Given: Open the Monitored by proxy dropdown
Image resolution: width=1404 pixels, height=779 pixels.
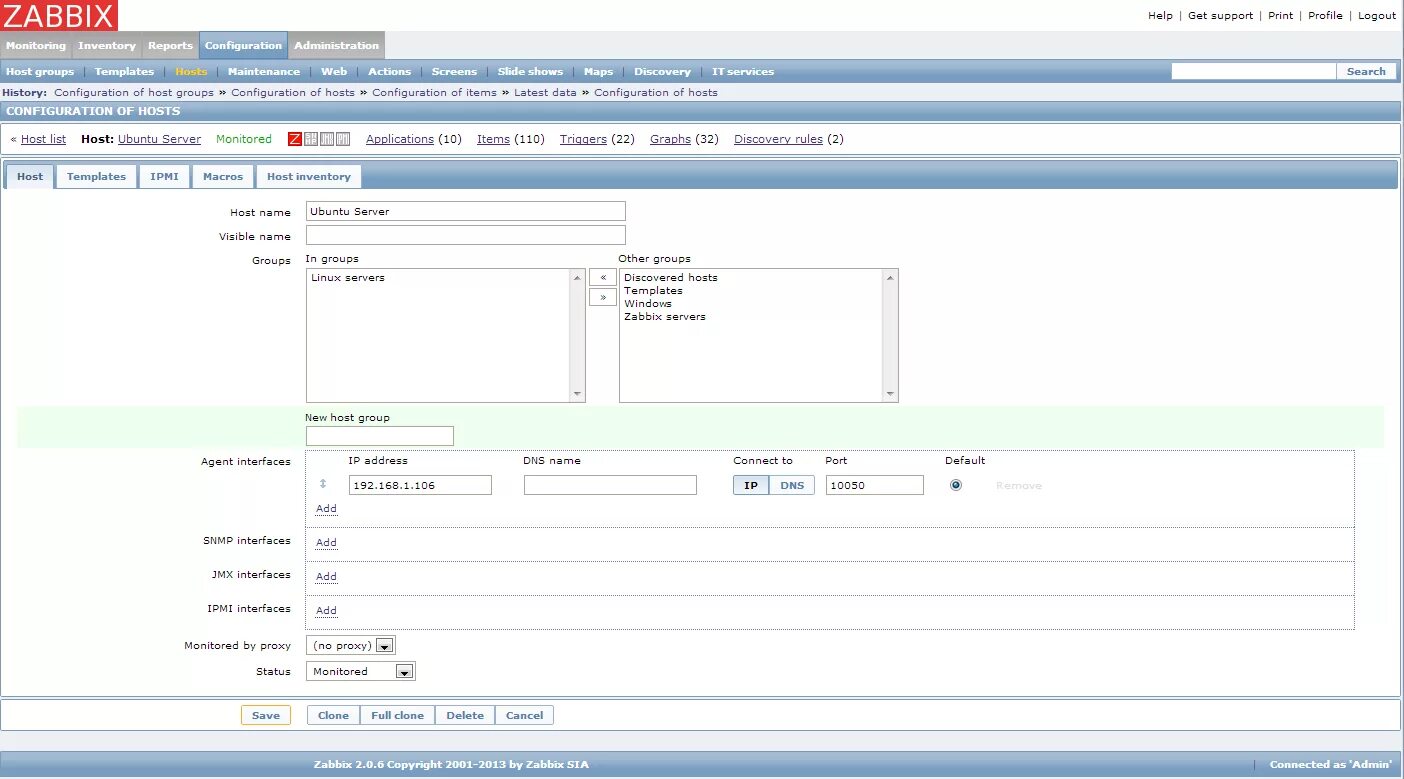Looking at the screenshot, I should point(351,646).
